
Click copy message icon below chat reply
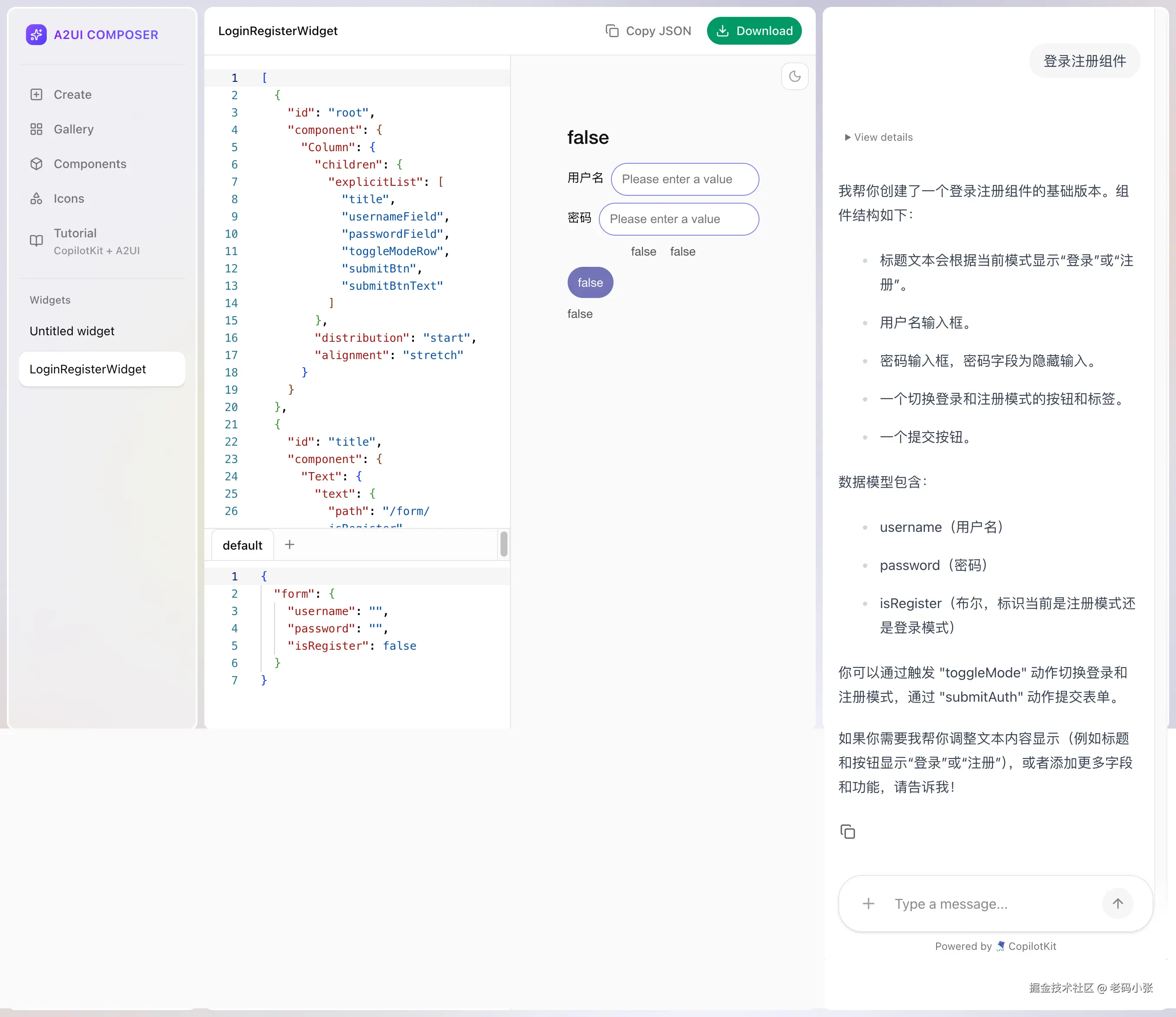click(x=847, y=832)
